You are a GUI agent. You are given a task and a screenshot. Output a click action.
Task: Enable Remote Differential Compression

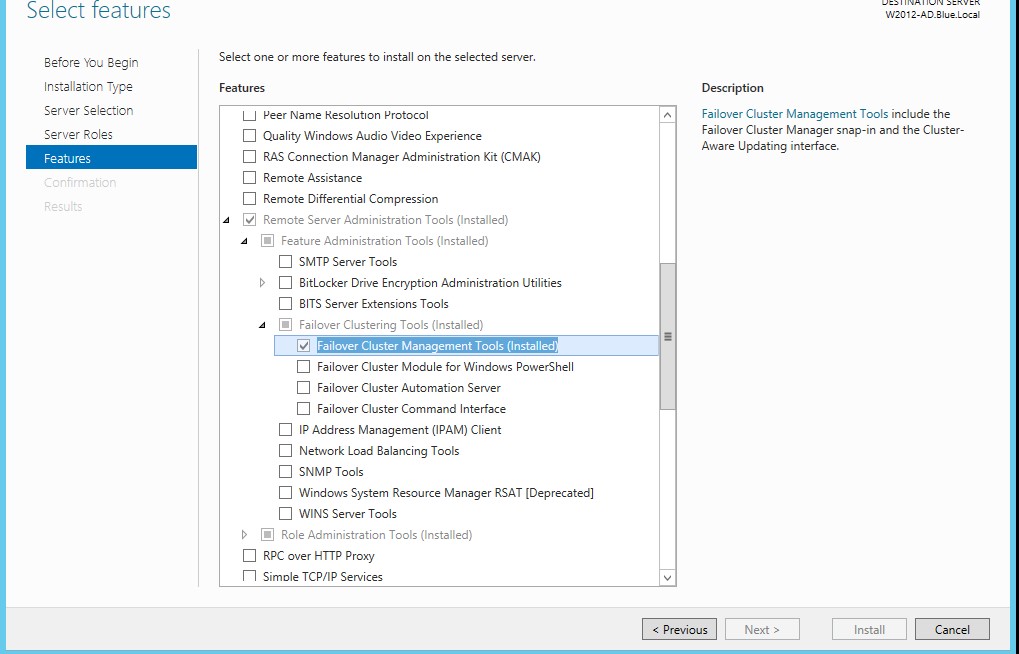pos(249,198)
